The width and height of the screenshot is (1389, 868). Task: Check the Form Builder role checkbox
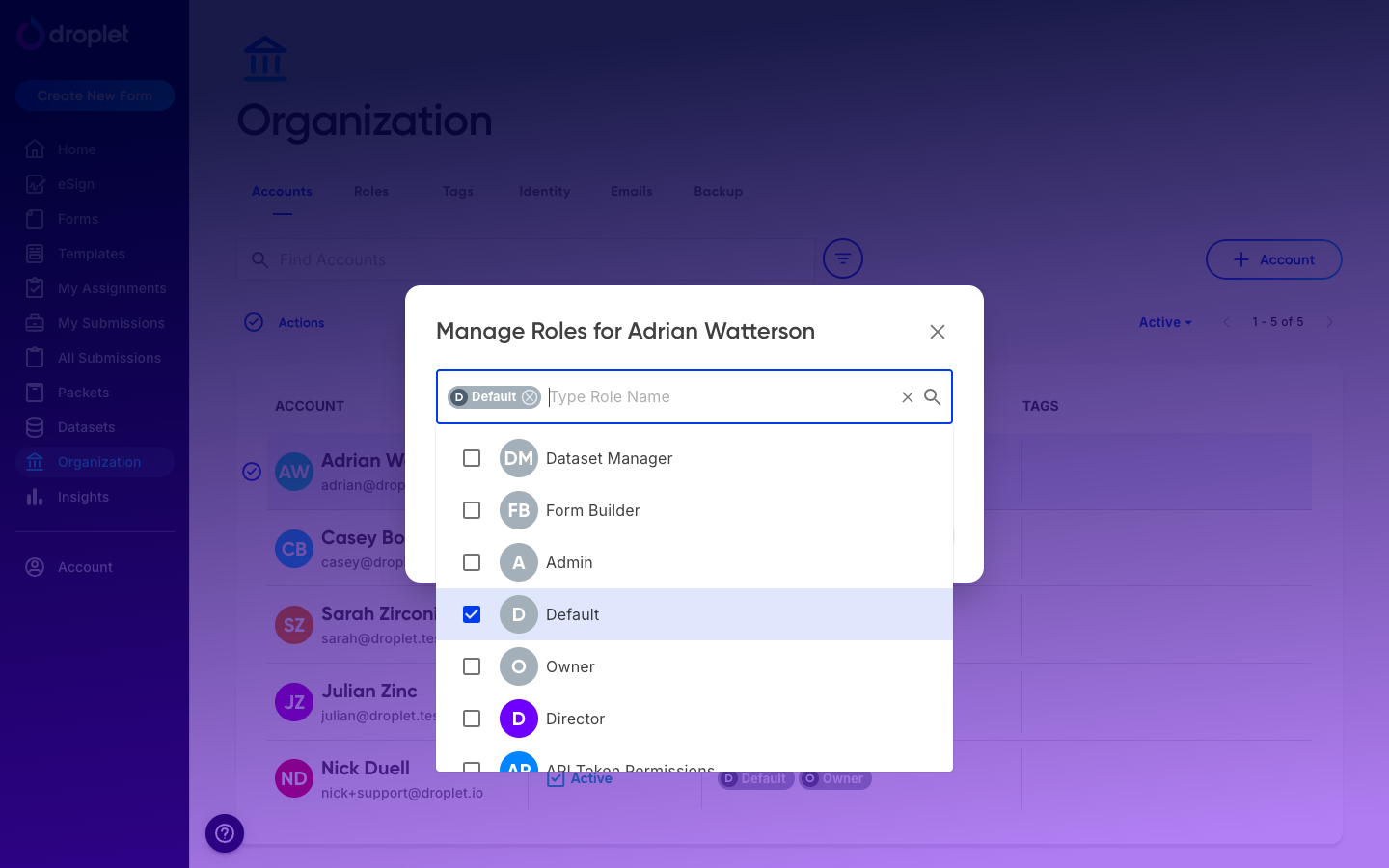point(472,510)
